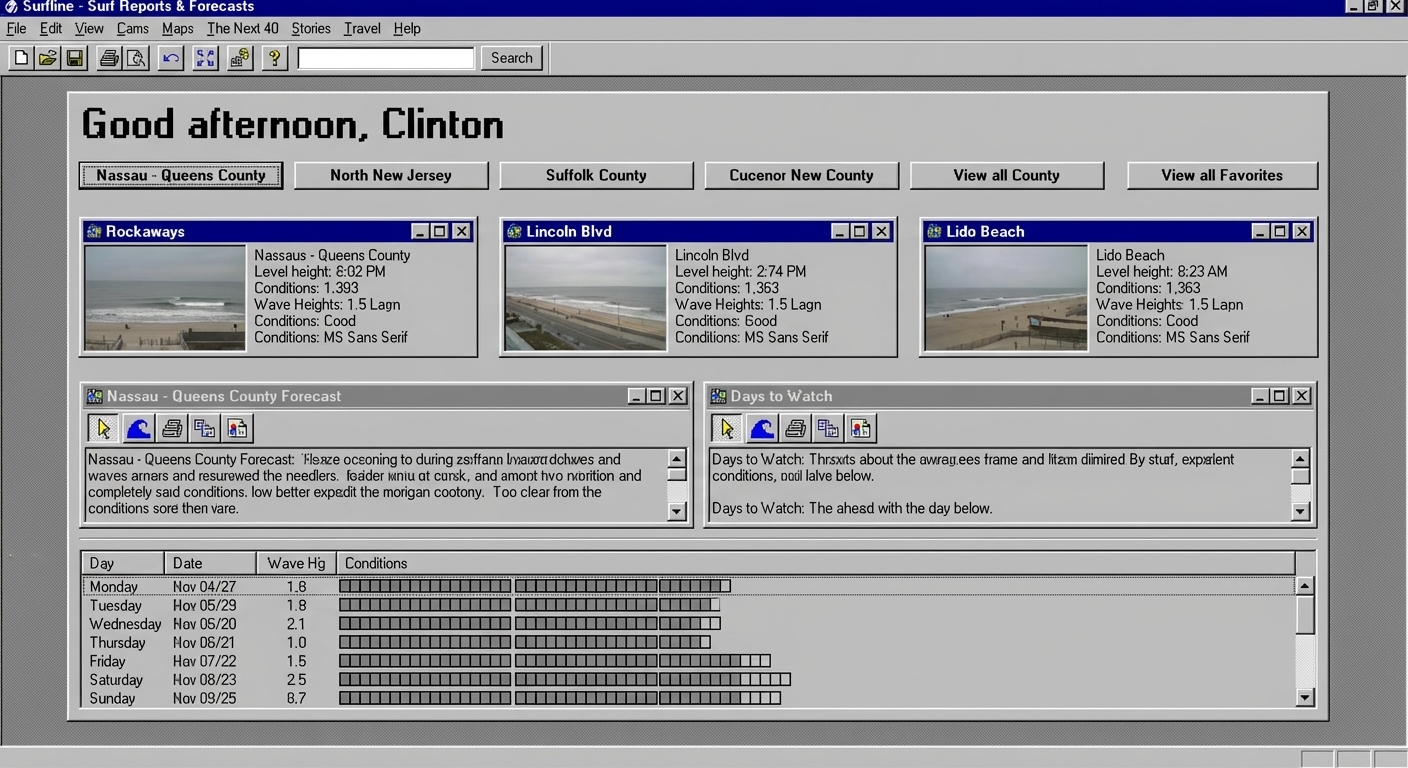Click scroll down arrow of forecast table

[1304, 697]
